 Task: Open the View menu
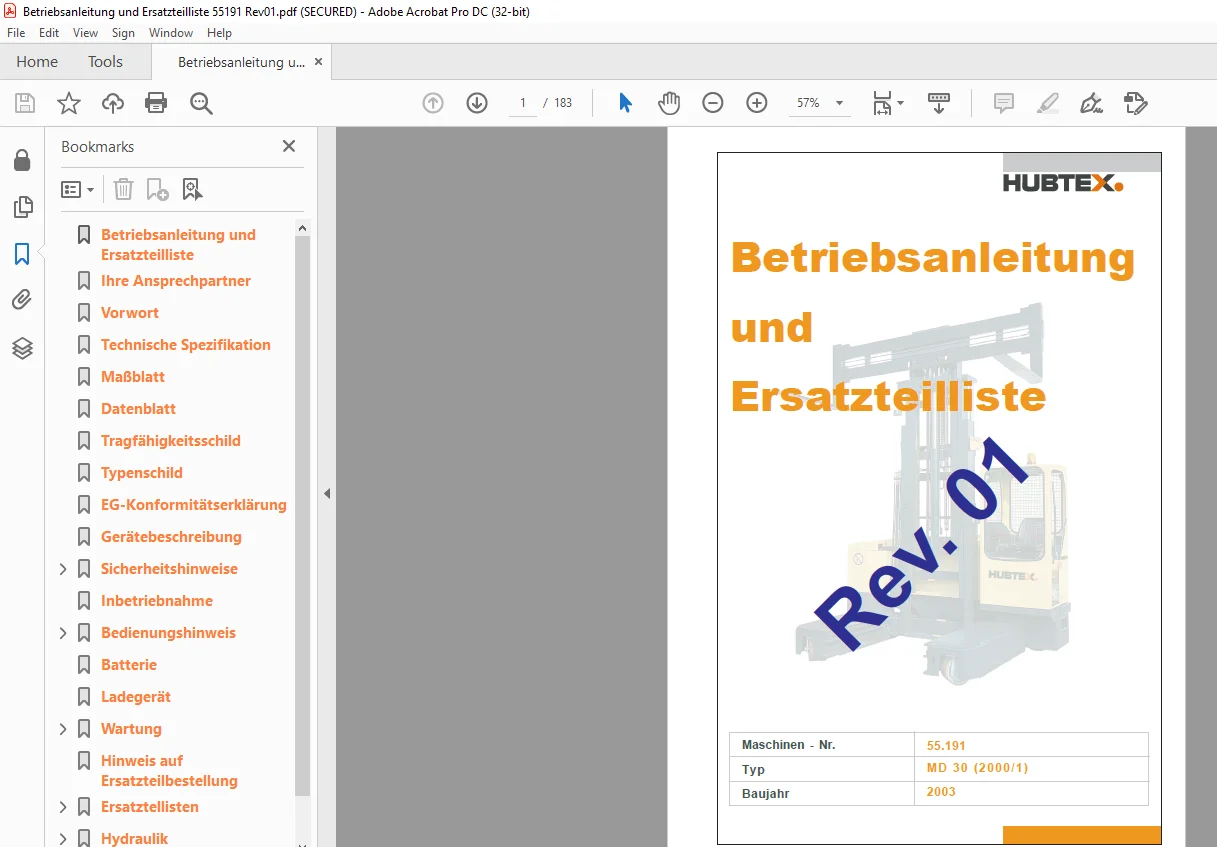point(86,33)
